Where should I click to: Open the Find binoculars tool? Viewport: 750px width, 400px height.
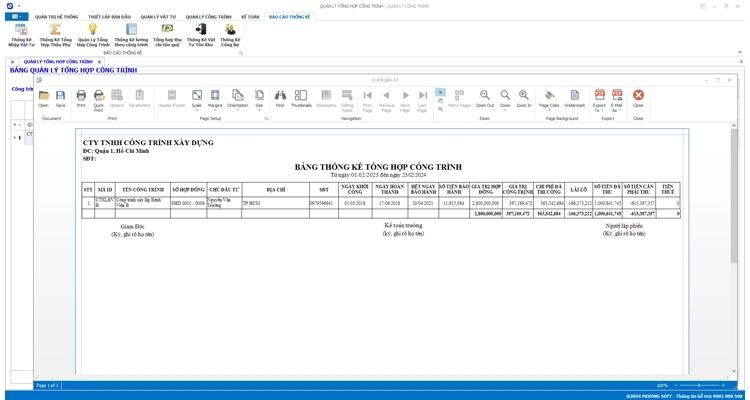tap(280, 97)
